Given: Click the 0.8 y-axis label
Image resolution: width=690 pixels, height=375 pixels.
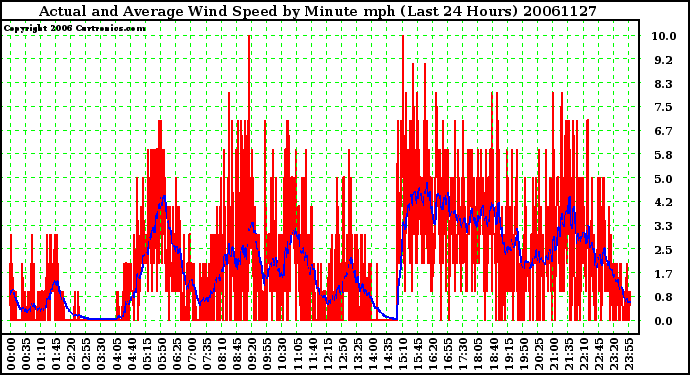Looking at the screenshot, I should tap(664, 298).
